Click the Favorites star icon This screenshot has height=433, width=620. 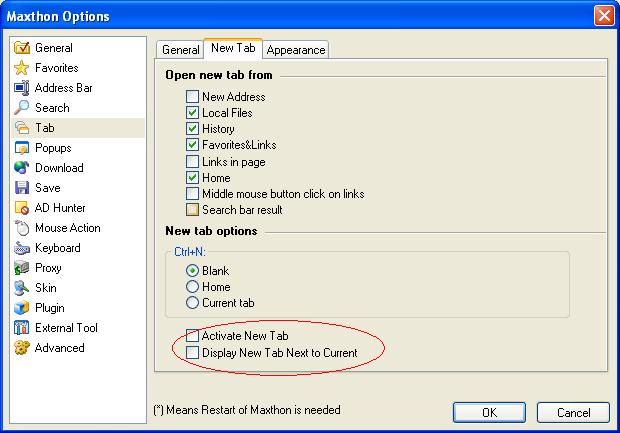pyautogui.click(x=22, y=68)
